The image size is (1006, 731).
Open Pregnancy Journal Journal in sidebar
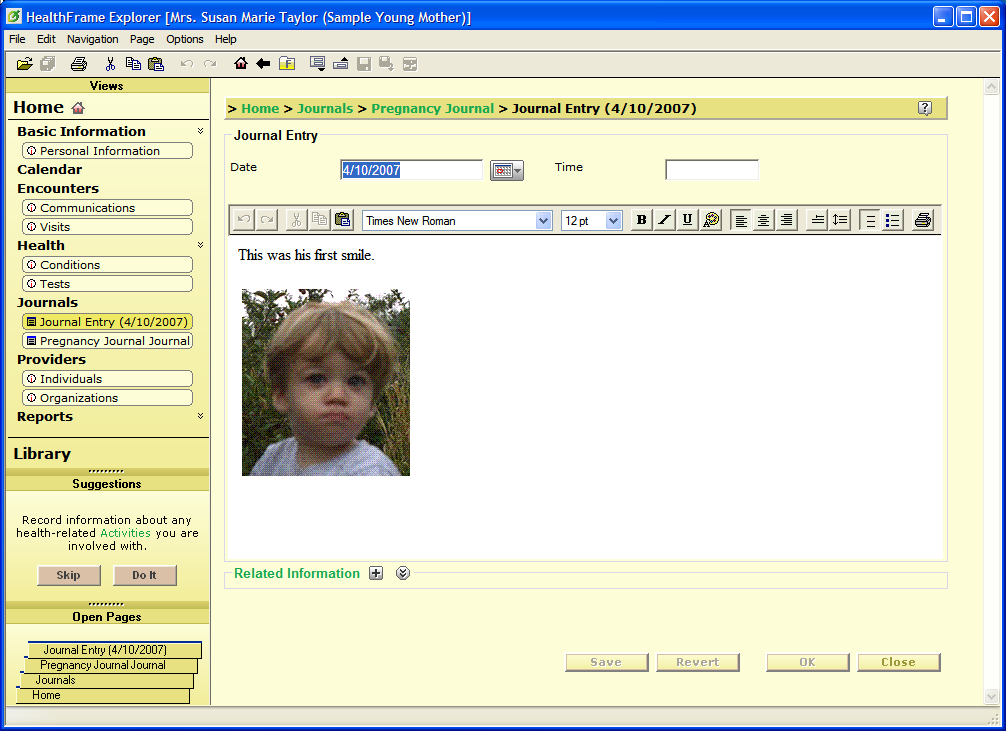(107, 341)
